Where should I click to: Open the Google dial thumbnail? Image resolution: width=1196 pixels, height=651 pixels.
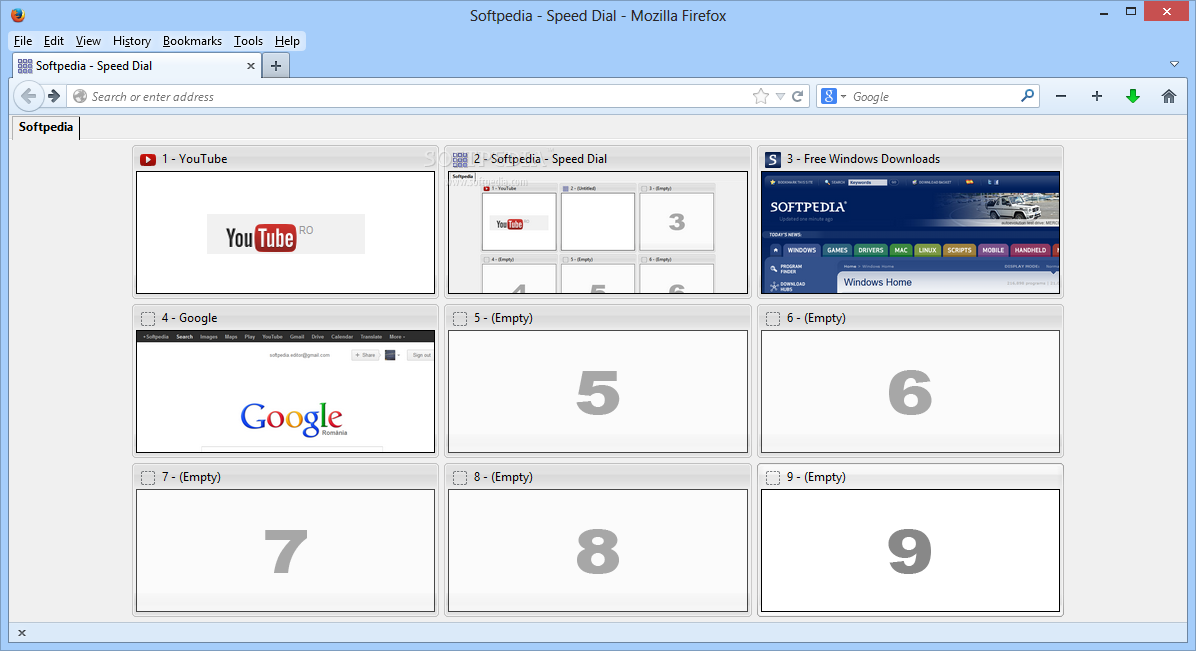click(x=285, y=392)
